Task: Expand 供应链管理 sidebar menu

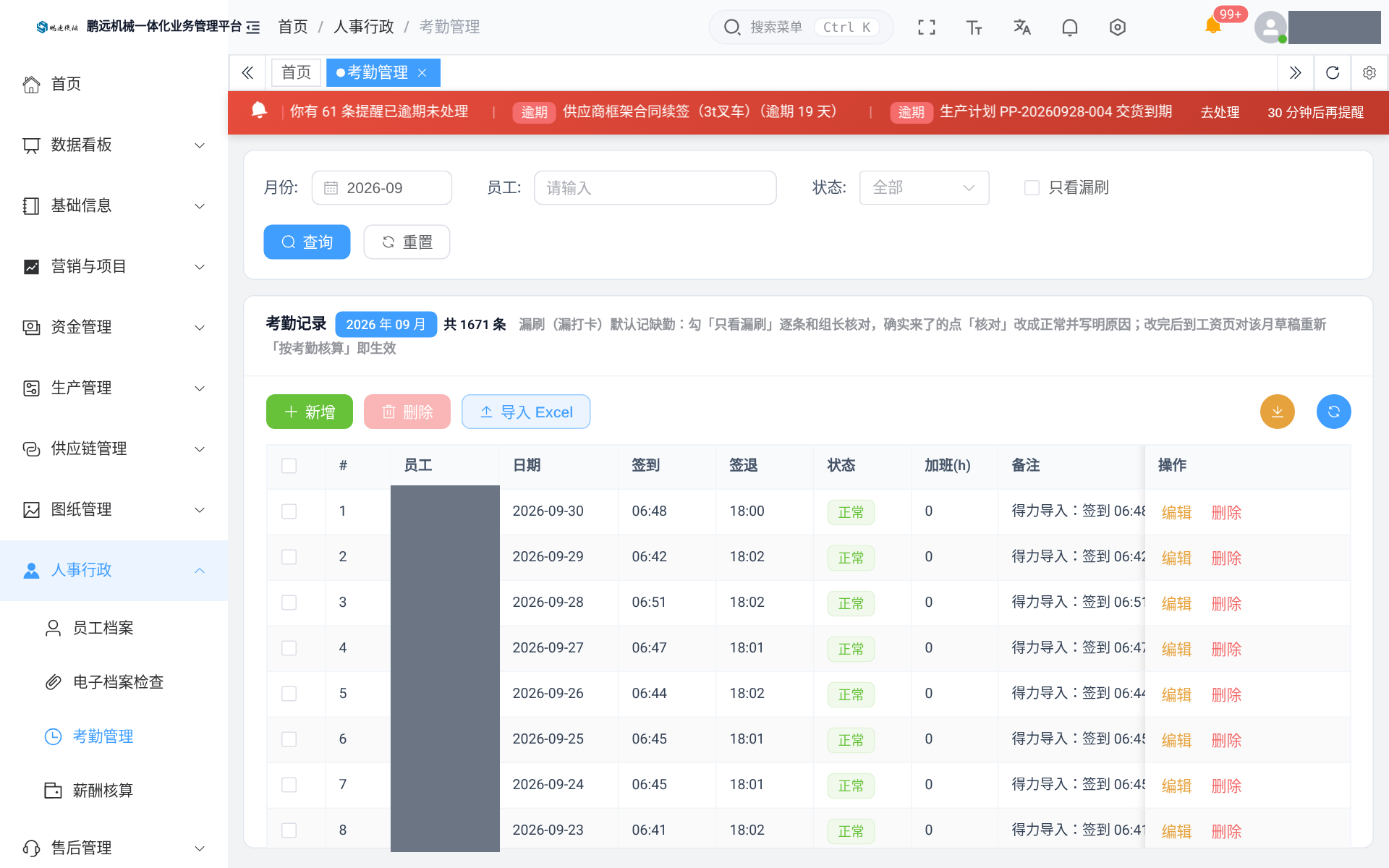Action: pyautogui.click(x=114, y=449)
